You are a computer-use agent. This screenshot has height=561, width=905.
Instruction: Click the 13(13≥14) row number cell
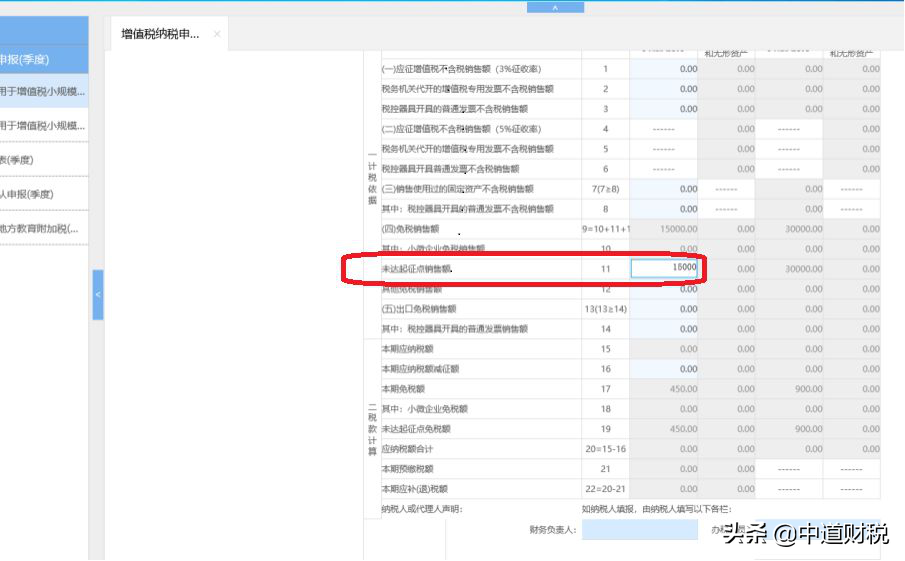[x=605, y=309]
